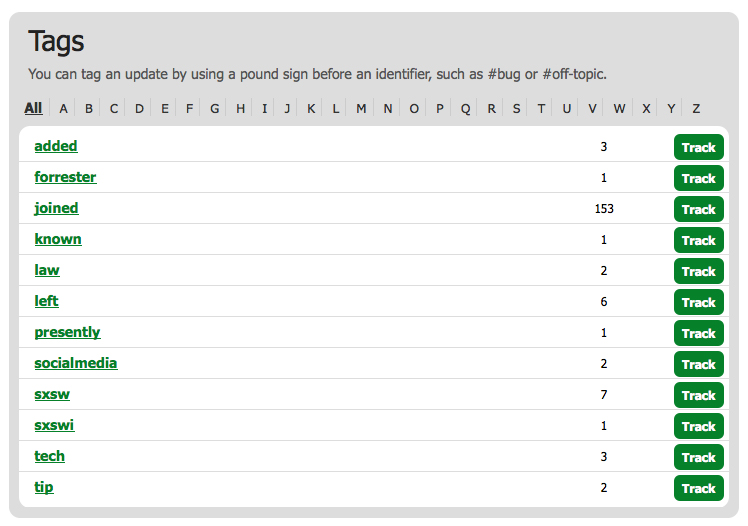The height and width of the screenshot is (526, 748).
Task: Track the 'joined' tag
Action: [698, 209]
